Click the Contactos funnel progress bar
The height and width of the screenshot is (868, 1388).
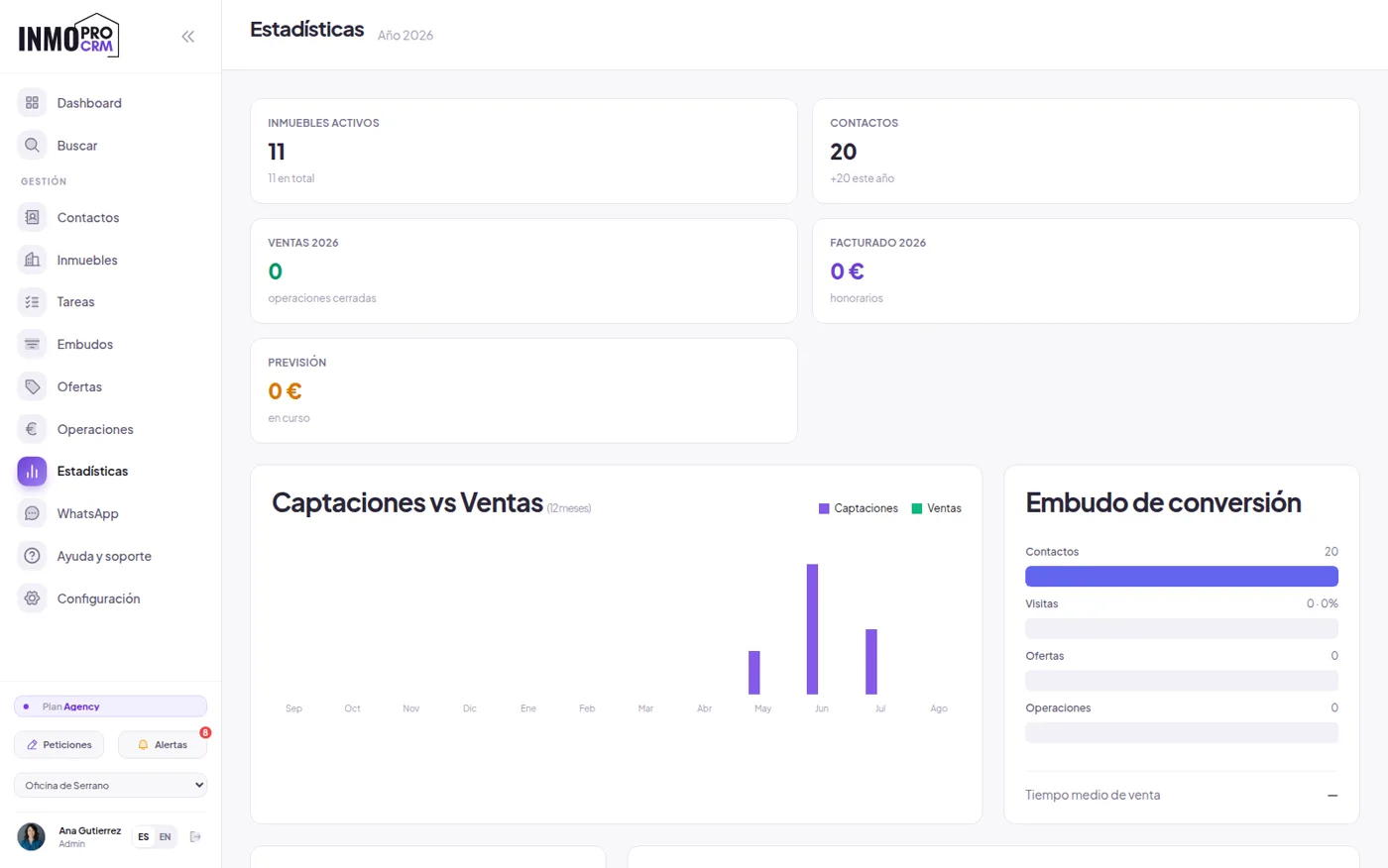point(1182,577)
